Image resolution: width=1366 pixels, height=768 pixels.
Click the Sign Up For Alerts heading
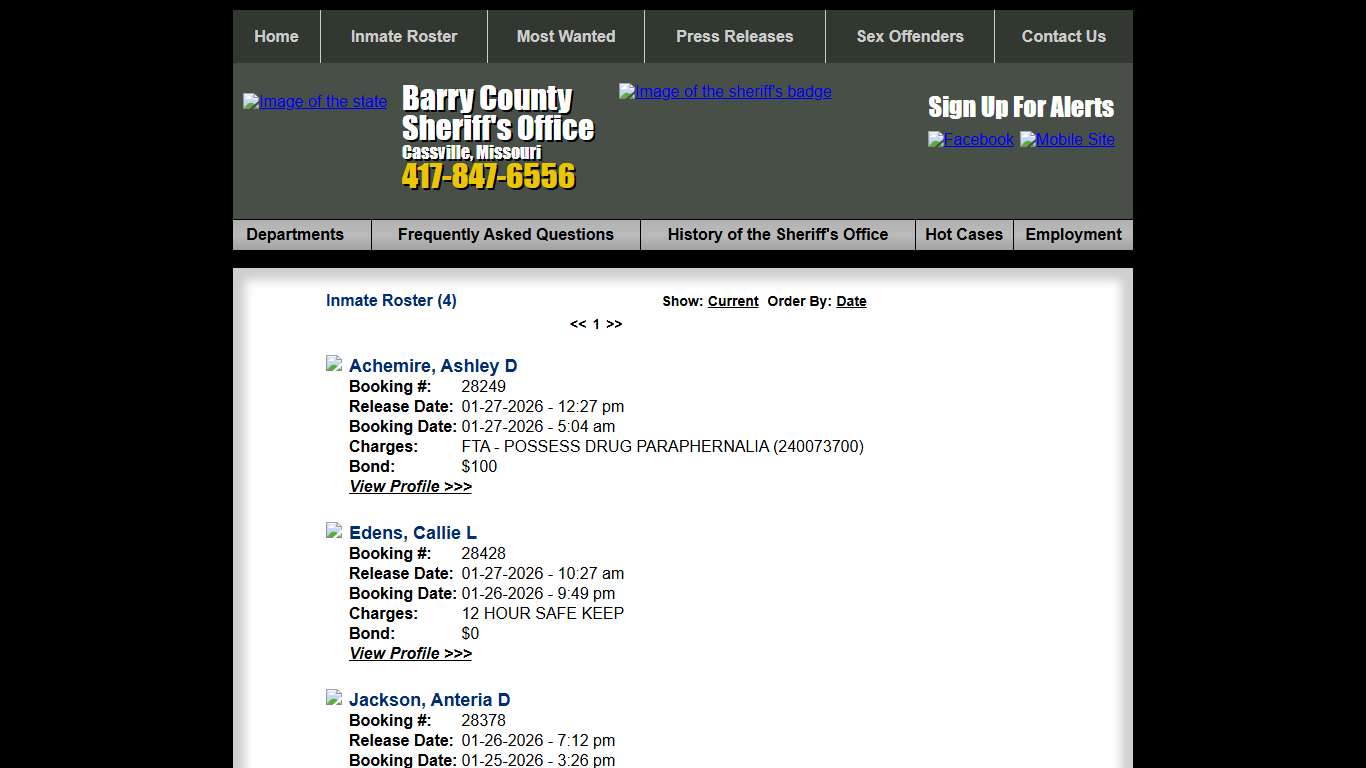tap(1021, 107)
